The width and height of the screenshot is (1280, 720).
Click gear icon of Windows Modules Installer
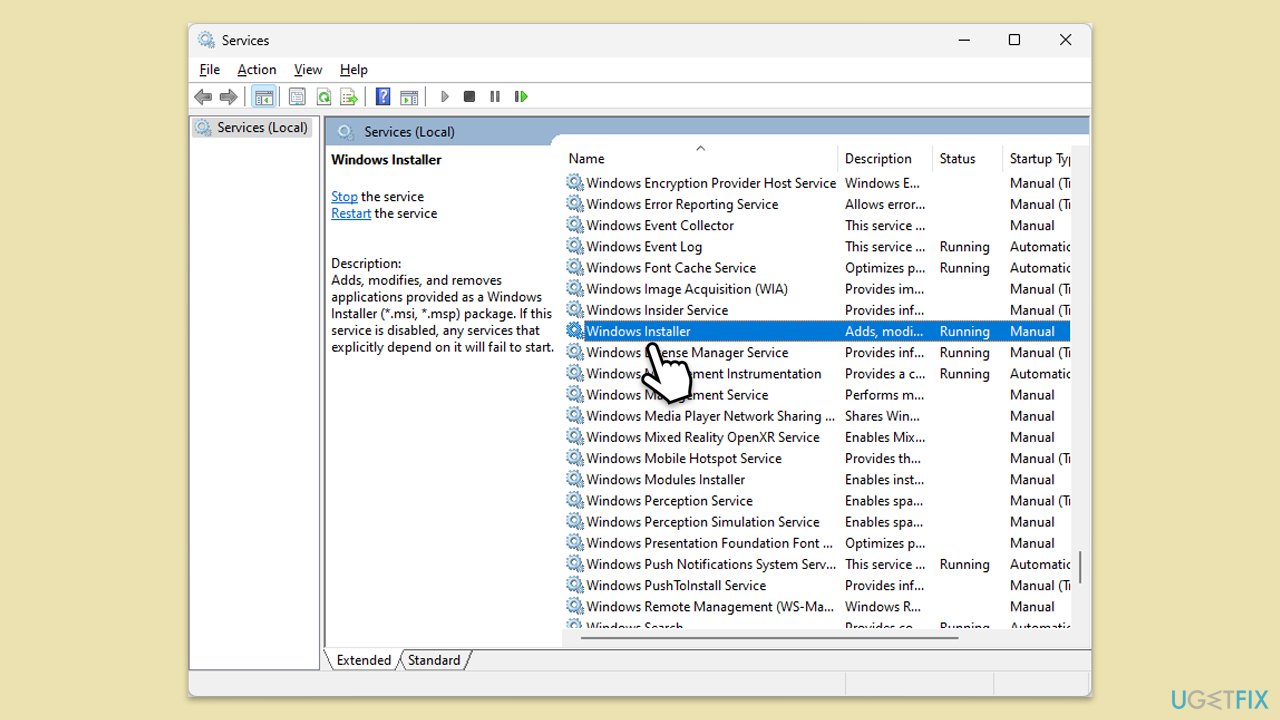point(575,480)
